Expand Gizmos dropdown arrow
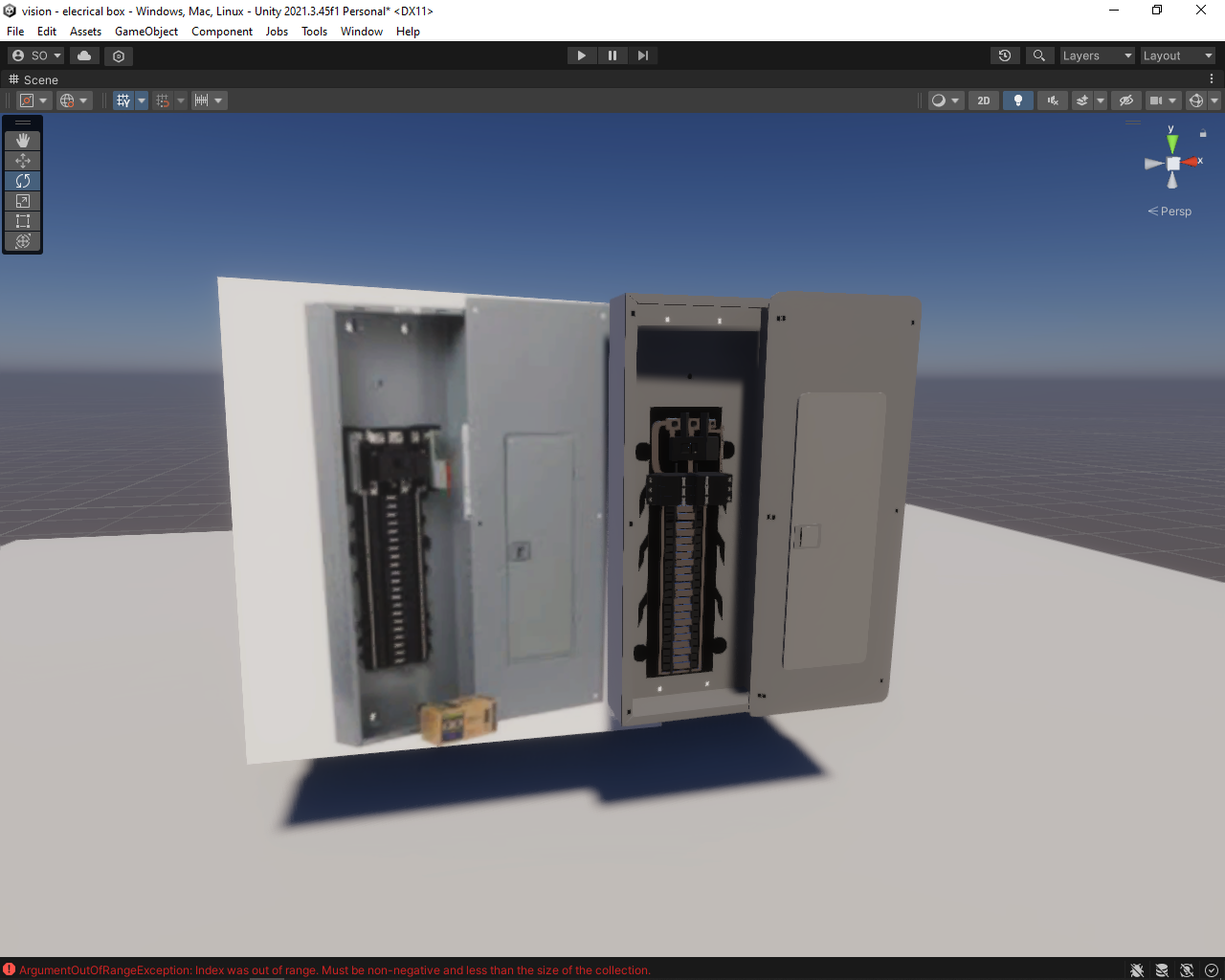The width and height of the screenshot is (1225, 980). [x=1214, y=100]
